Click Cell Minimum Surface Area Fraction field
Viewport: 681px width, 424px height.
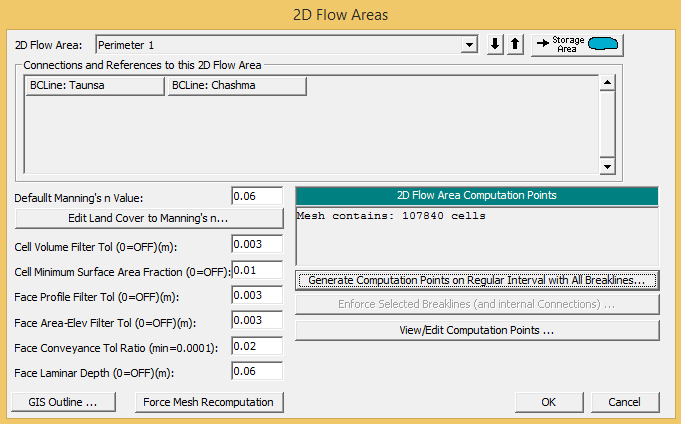[257, 270]
